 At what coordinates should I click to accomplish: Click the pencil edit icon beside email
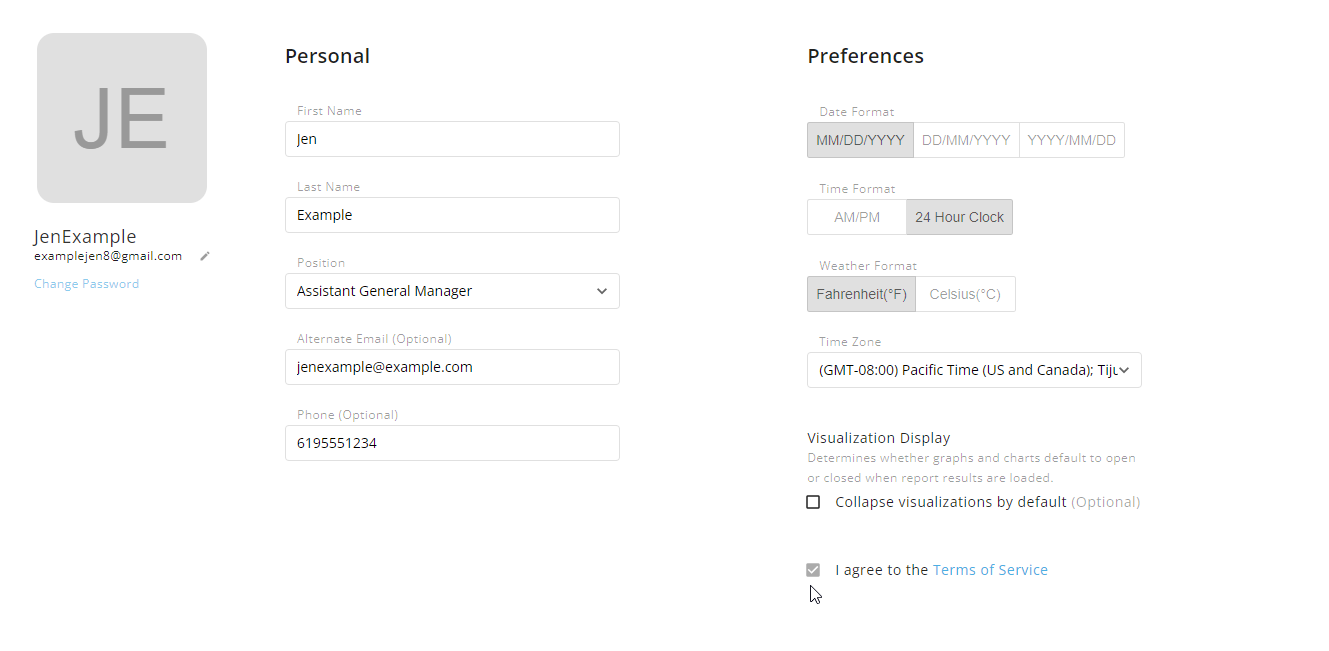click(x=205, y=256)
